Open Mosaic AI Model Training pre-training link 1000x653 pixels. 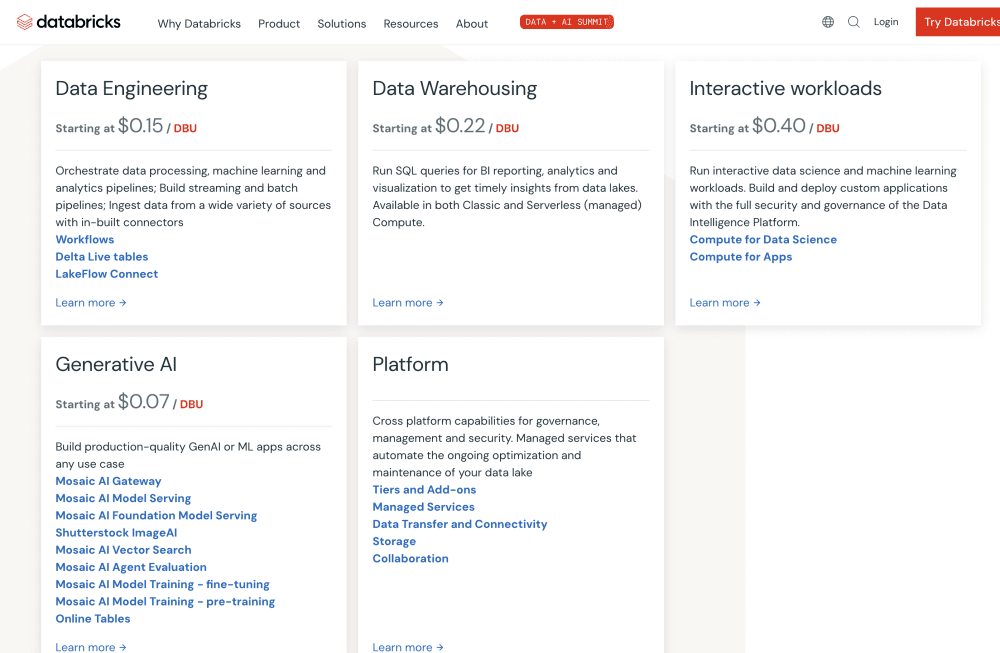[165, 601]
